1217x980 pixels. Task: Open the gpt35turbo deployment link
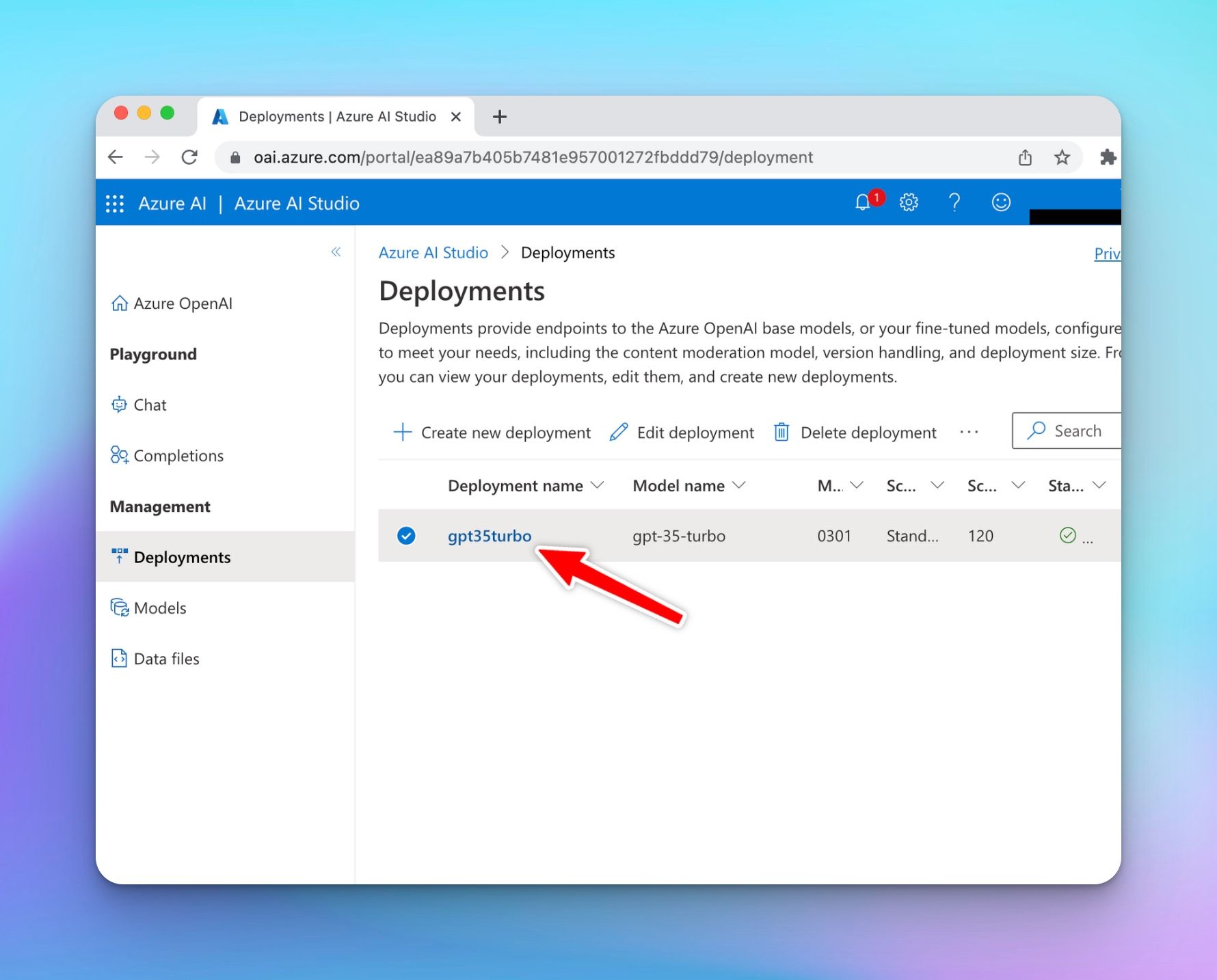point(490,536)
